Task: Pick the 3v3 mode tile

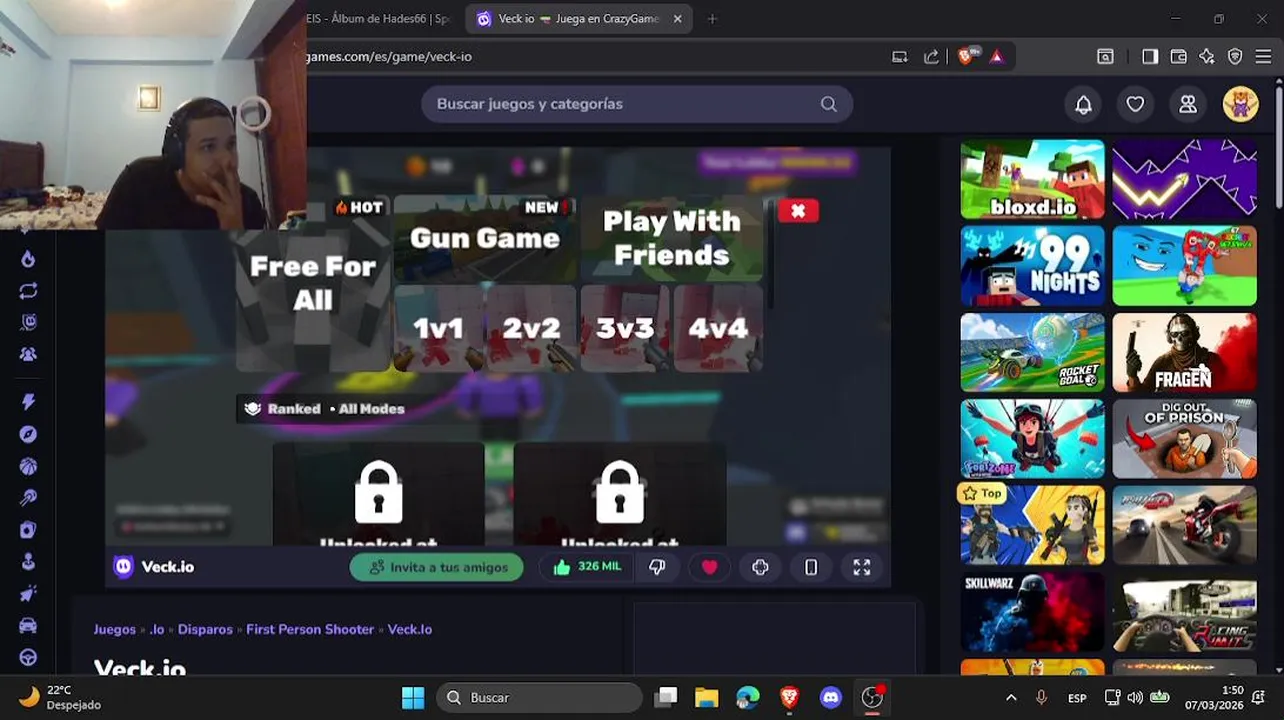Action: click(625, 328)
